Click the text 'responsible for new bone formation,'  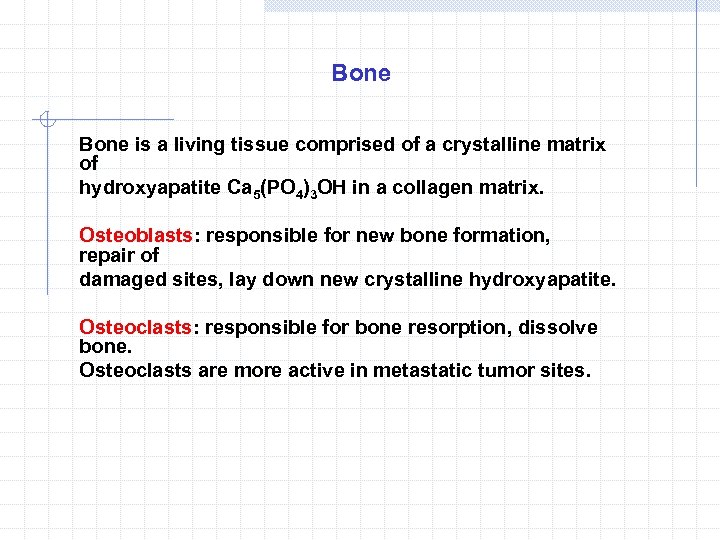click(x=378, y=236)
